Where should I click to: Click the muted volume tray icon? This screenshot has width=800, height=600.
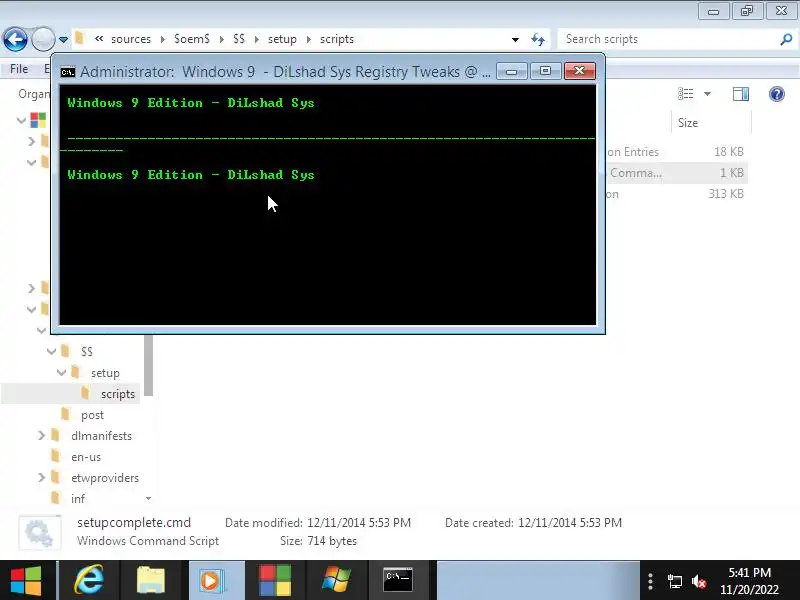(699, 582)
